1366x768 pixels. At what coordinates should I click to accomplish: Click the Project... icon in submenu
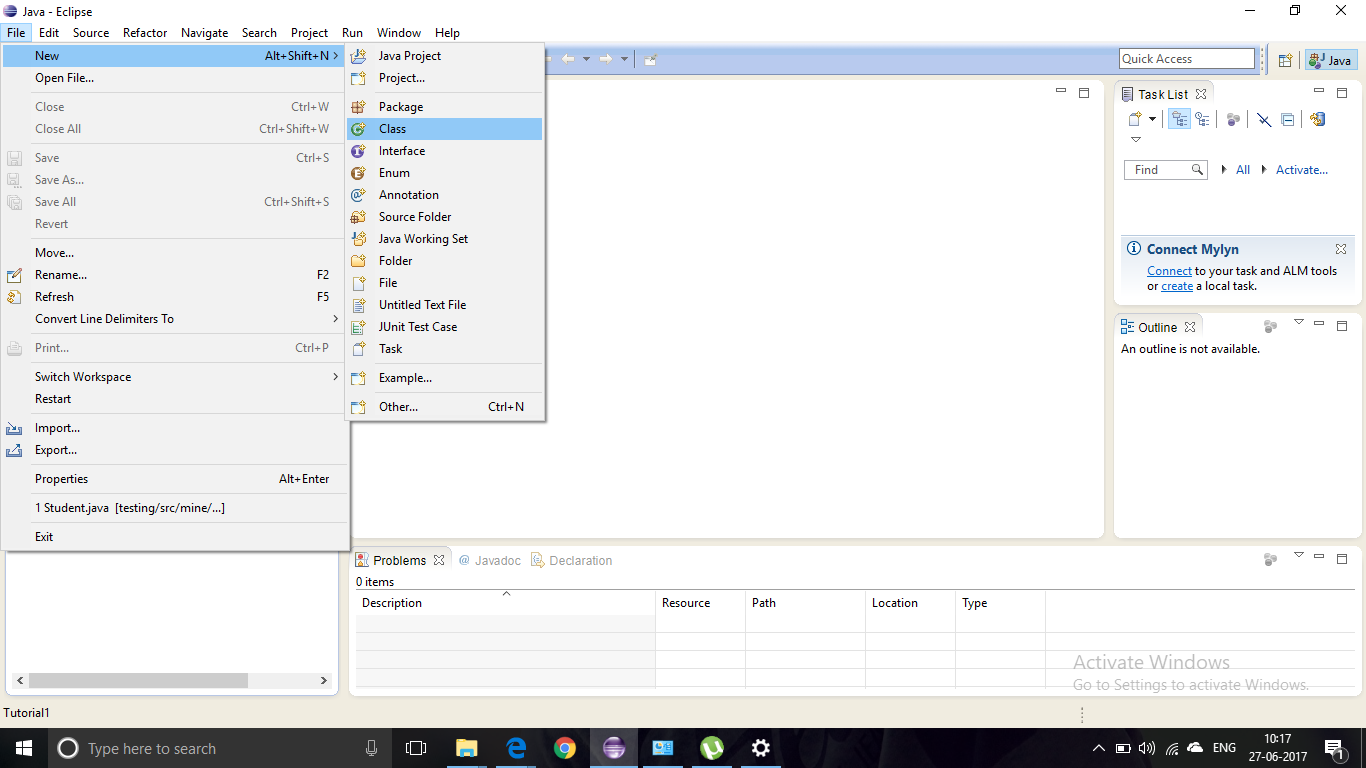pos(359,78)
